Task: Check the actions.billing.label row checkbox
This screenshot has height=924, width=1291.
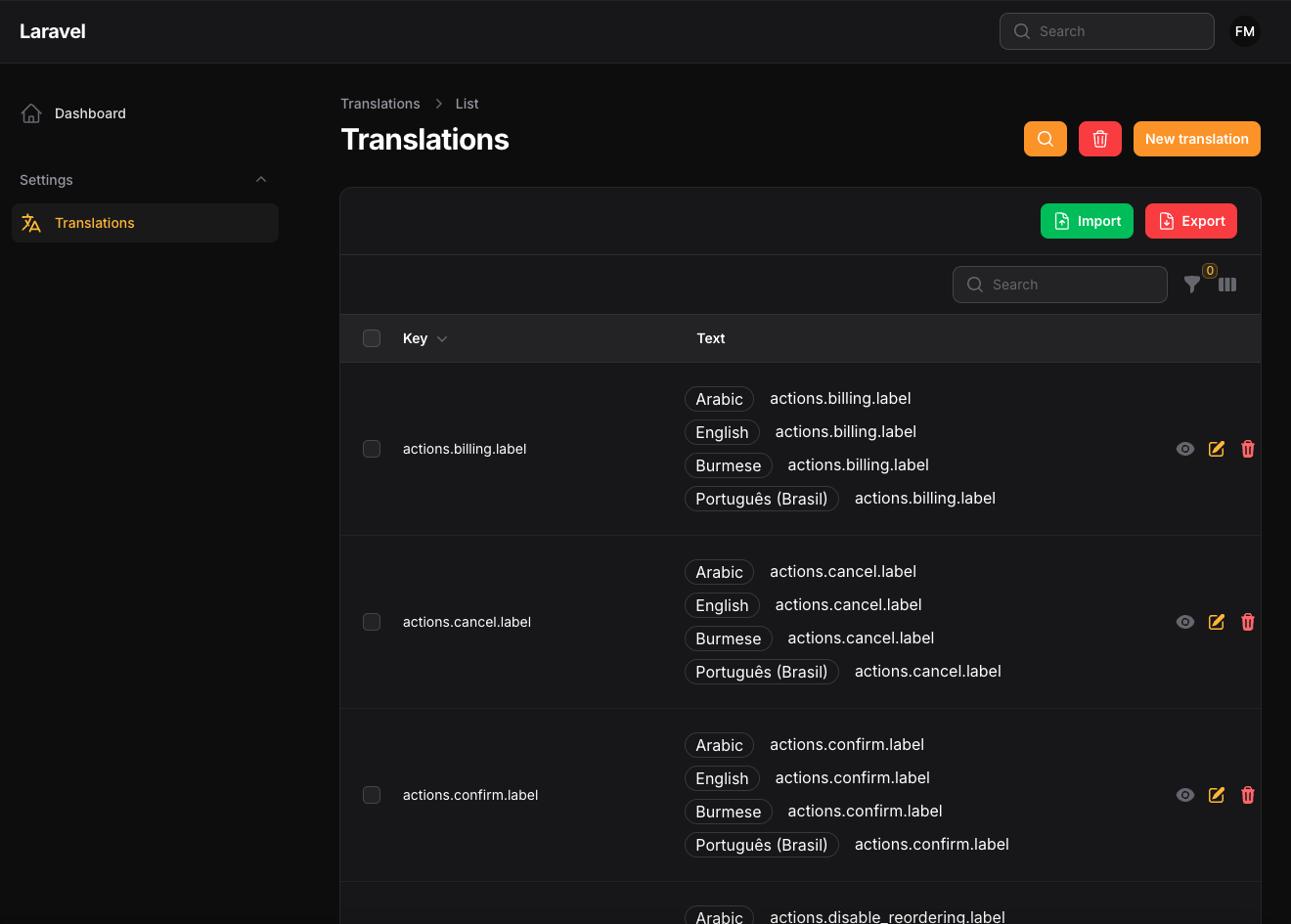Action: (x=372, y=449)
